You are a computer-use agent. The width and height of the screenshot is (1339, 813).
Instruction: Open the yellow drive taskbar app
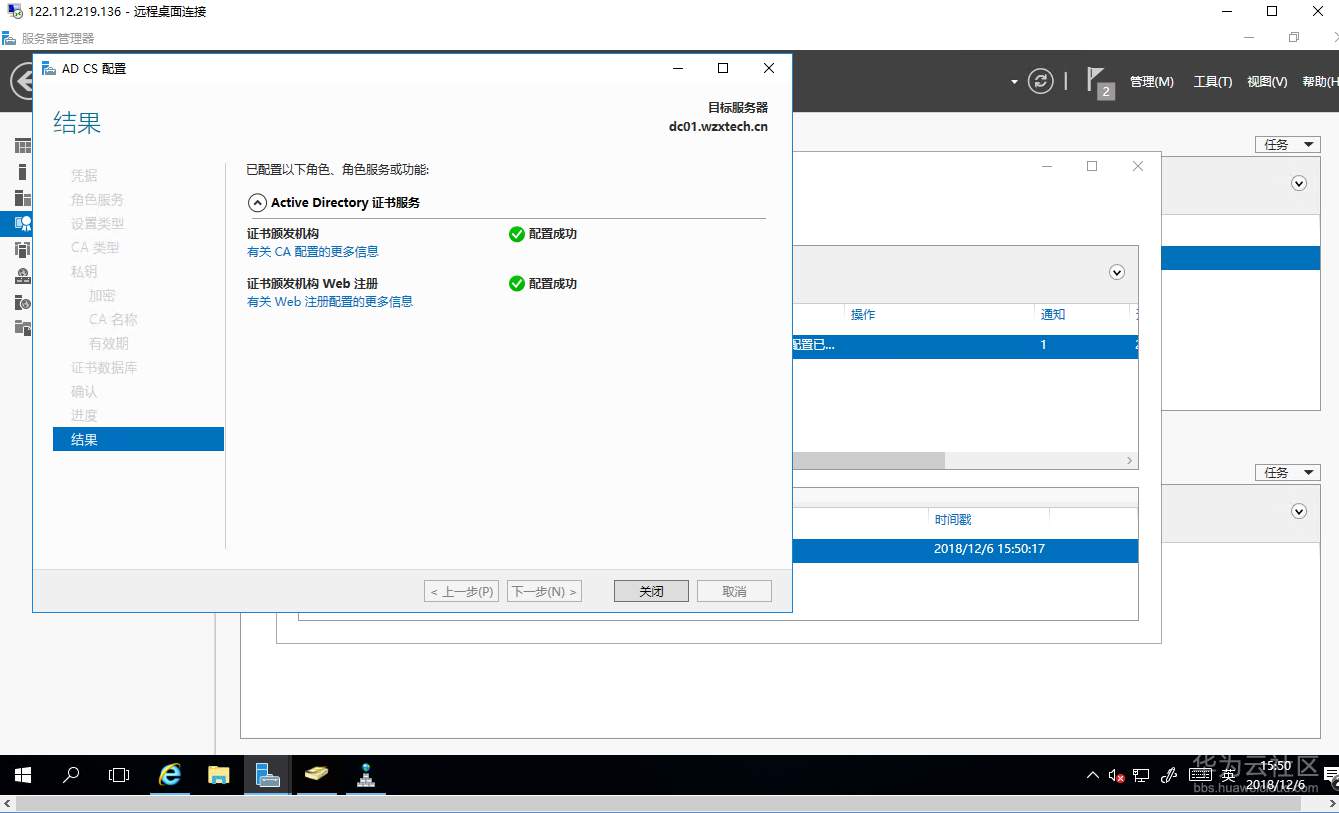click(316, 775)
